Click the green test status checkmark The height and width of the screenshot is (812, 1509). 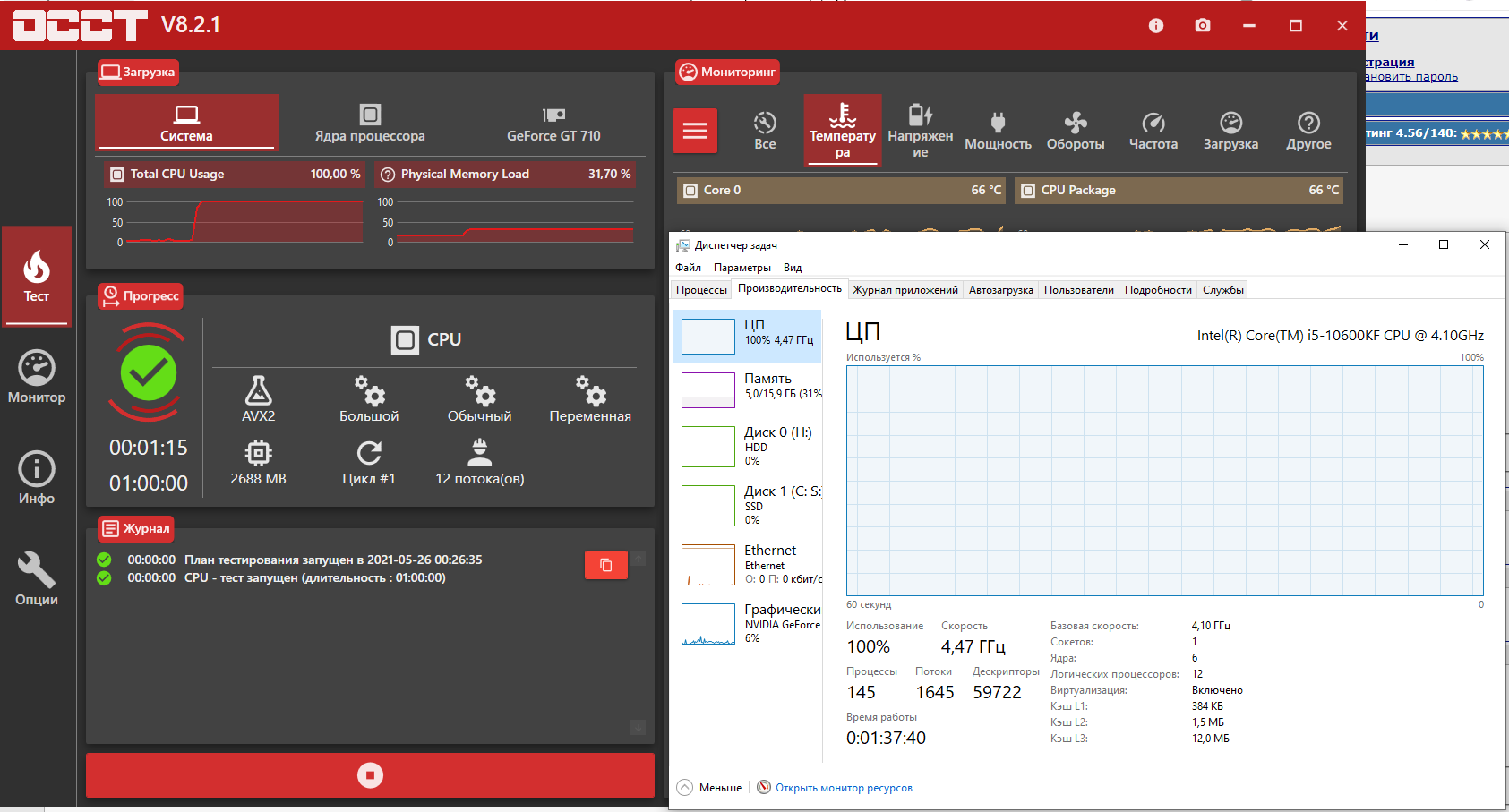tap(149, 372)
